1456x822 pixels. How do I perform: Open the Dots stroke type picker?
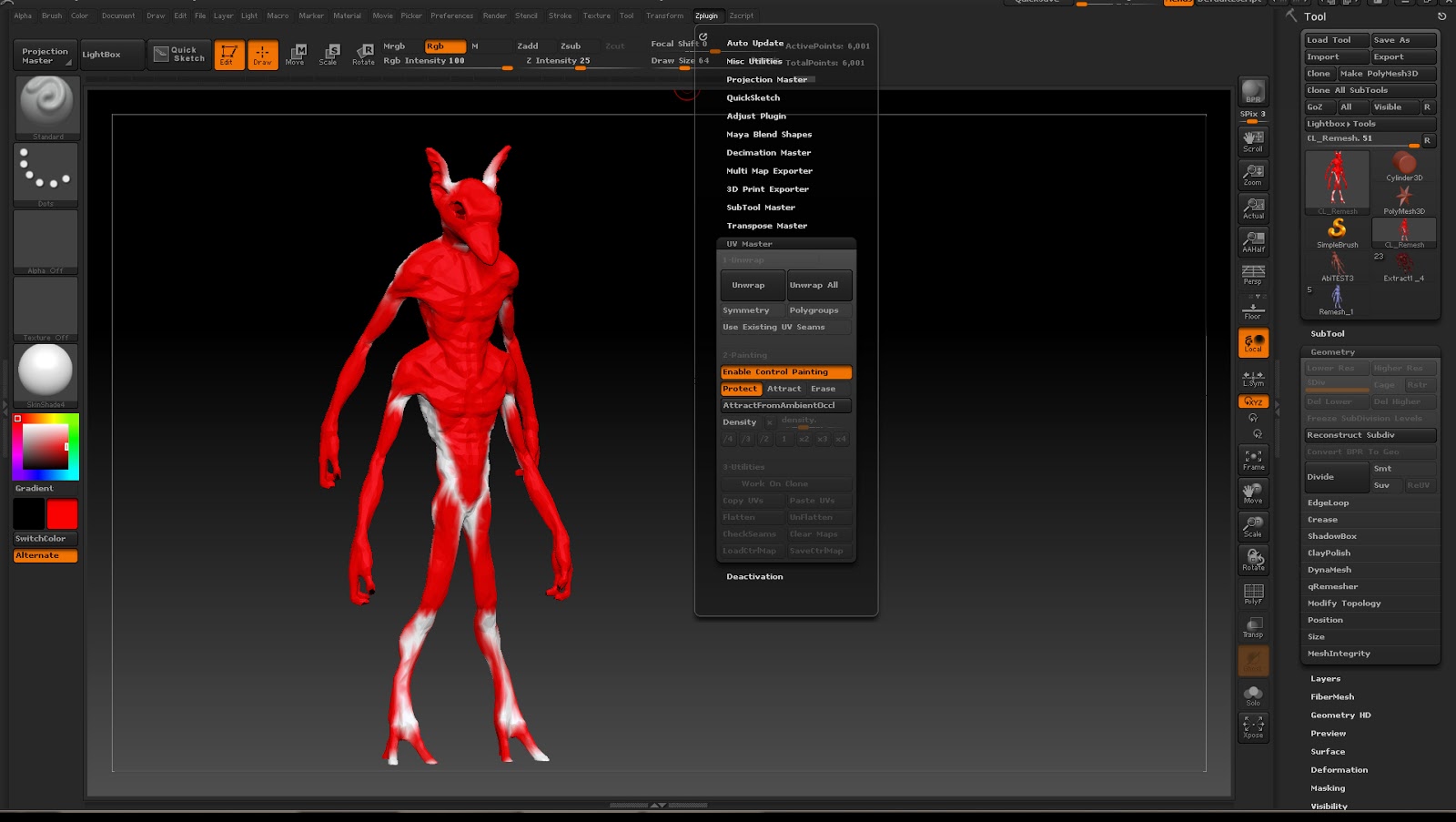(46, 175)
